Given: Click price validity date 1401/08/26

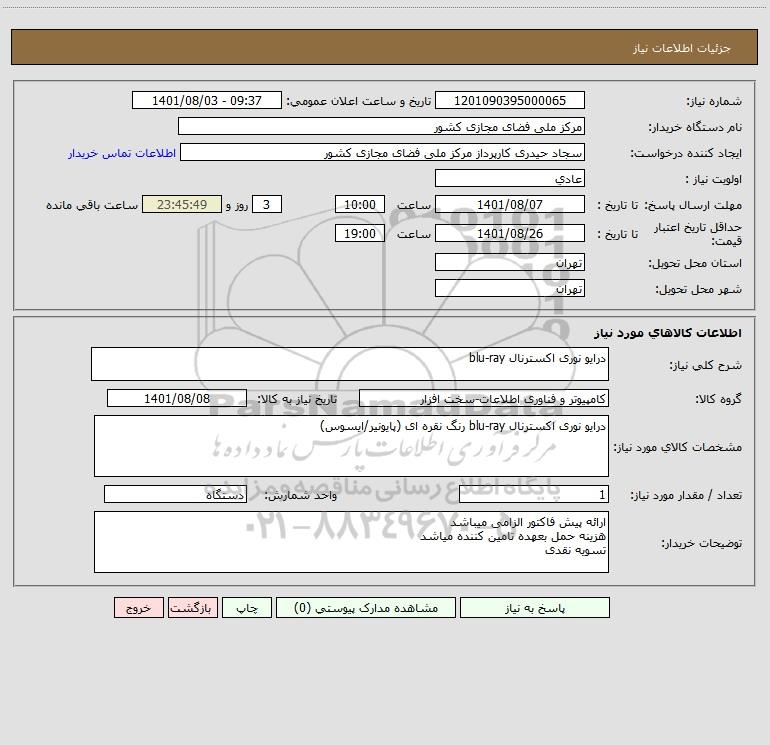Looking at the screenshot, I should 510,233.
